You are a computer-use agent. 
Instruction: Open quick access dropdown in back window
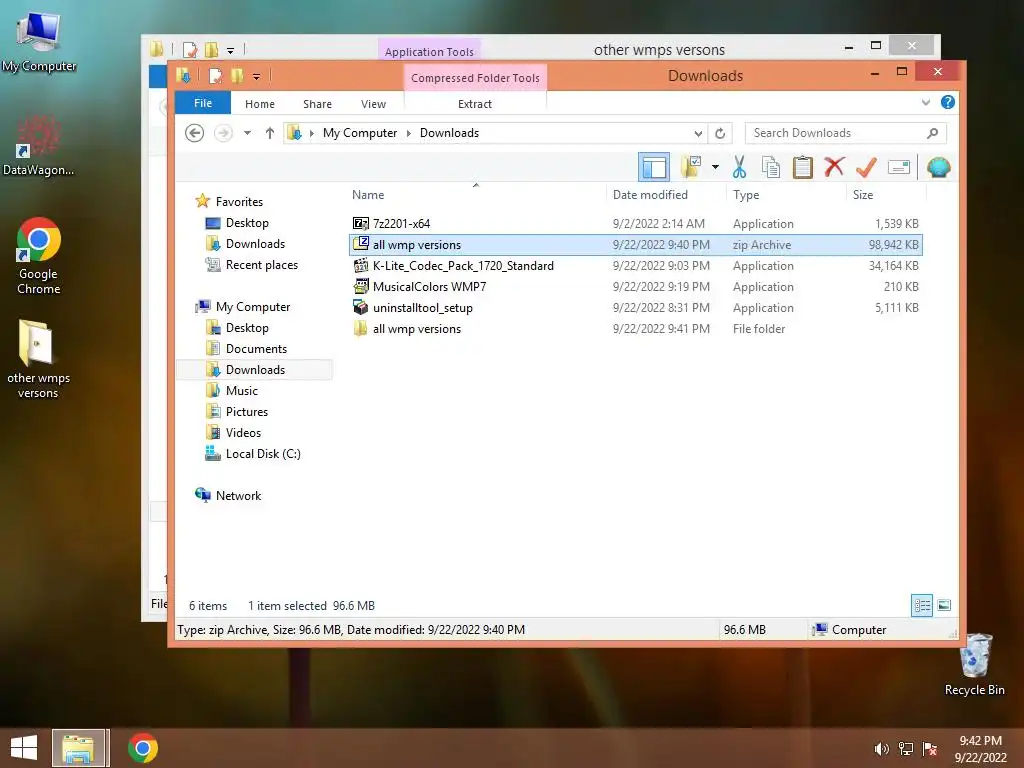[x=231, y=50]
